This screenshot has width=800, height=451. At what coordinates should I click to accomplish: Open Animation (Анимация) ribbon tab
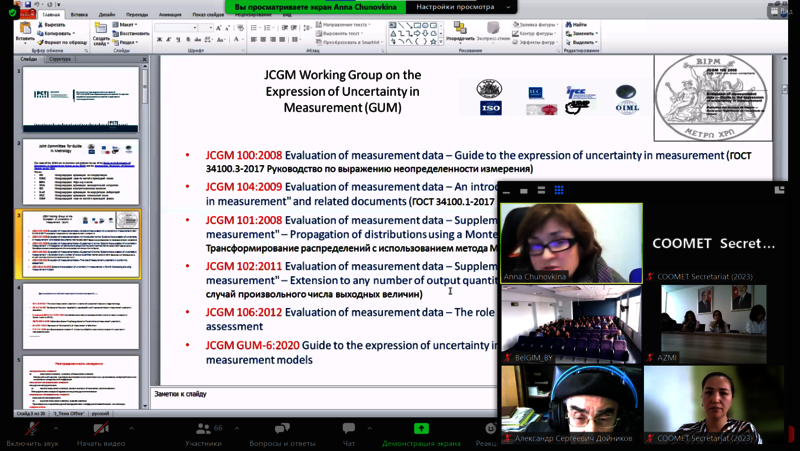170,15
